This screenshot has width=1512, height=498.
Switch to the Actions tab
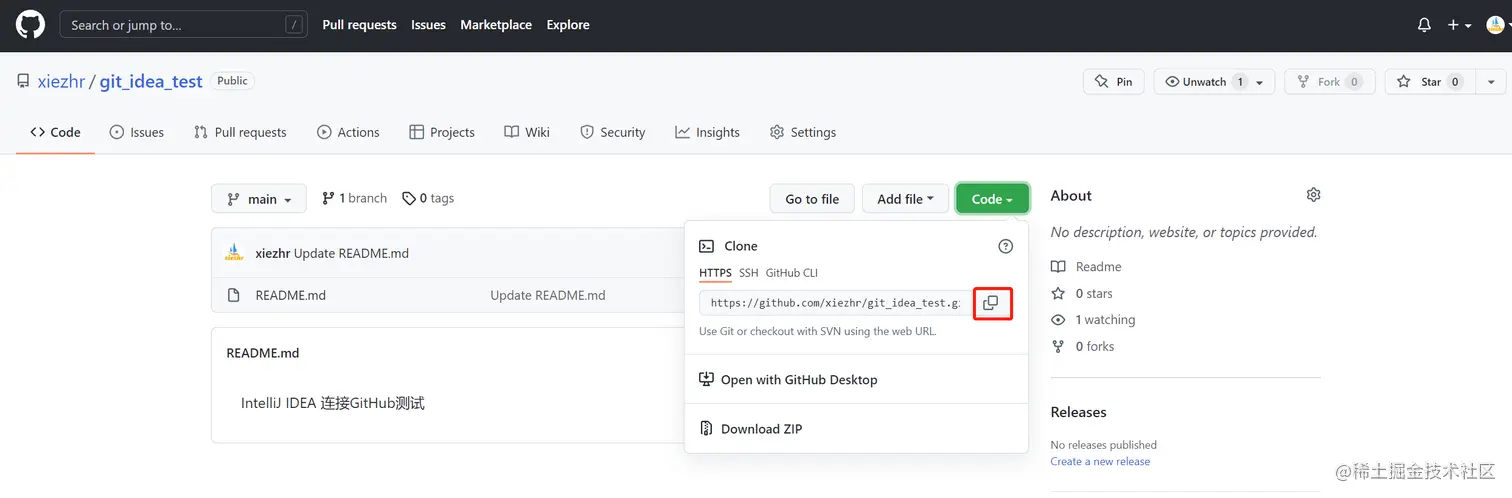[348, 132]
